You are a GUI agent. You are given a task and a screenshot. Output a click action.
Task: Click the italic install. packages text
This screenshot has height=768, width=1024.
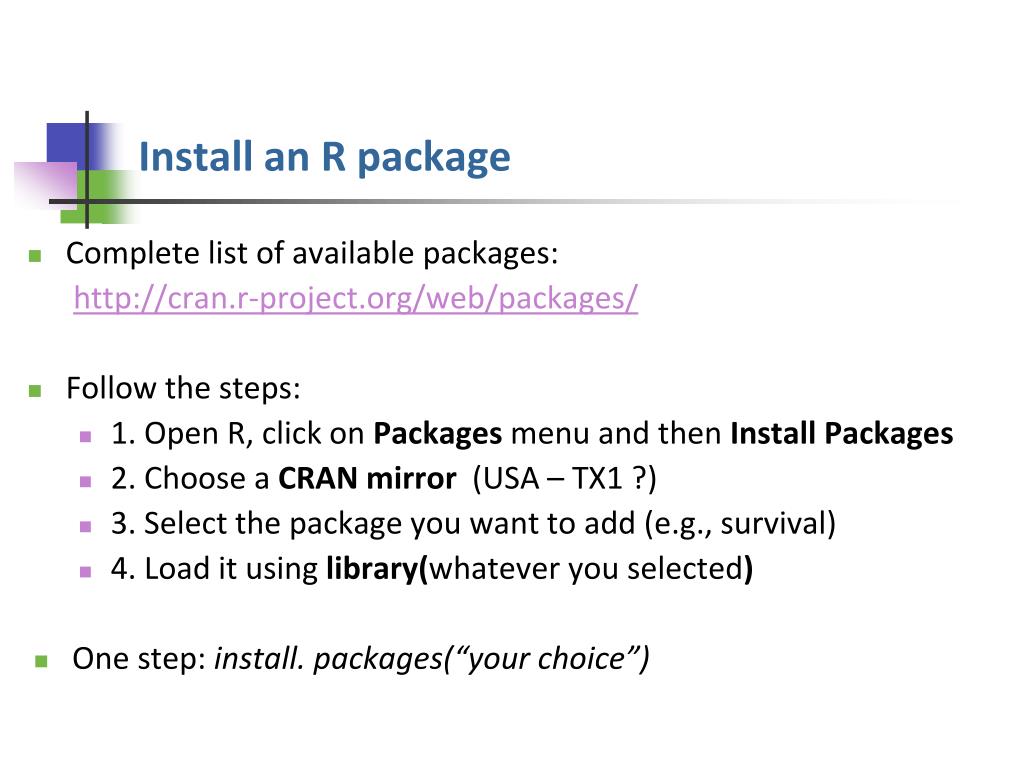pyautogui.click(x=328, y=659)
